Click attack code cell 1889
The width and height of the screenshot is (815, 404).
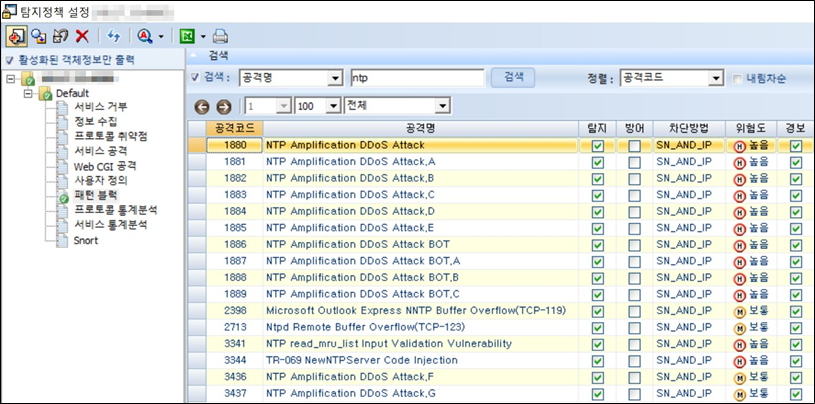[x=235, y=294]
